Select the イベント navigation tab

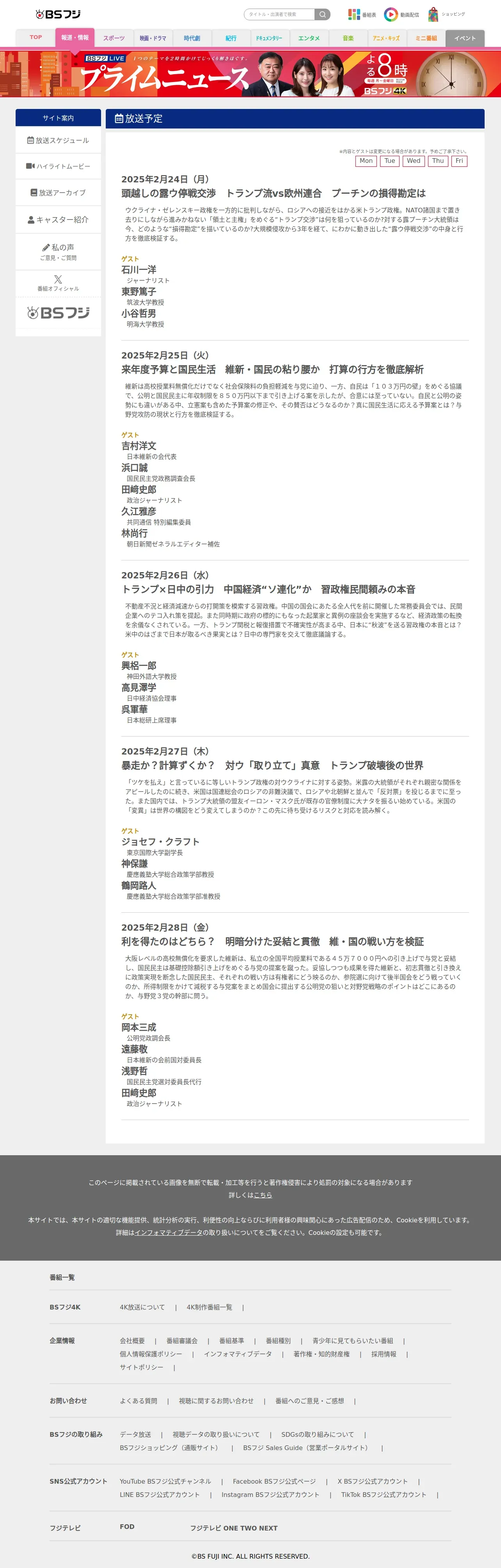click(x=465, y=38)
